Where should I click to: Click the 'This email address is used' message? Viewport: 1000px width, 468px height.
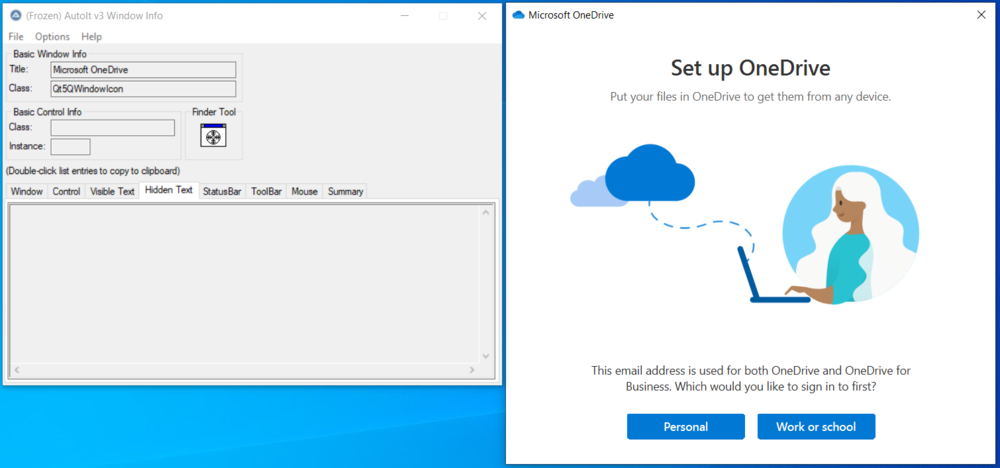(x=751, y=378)
